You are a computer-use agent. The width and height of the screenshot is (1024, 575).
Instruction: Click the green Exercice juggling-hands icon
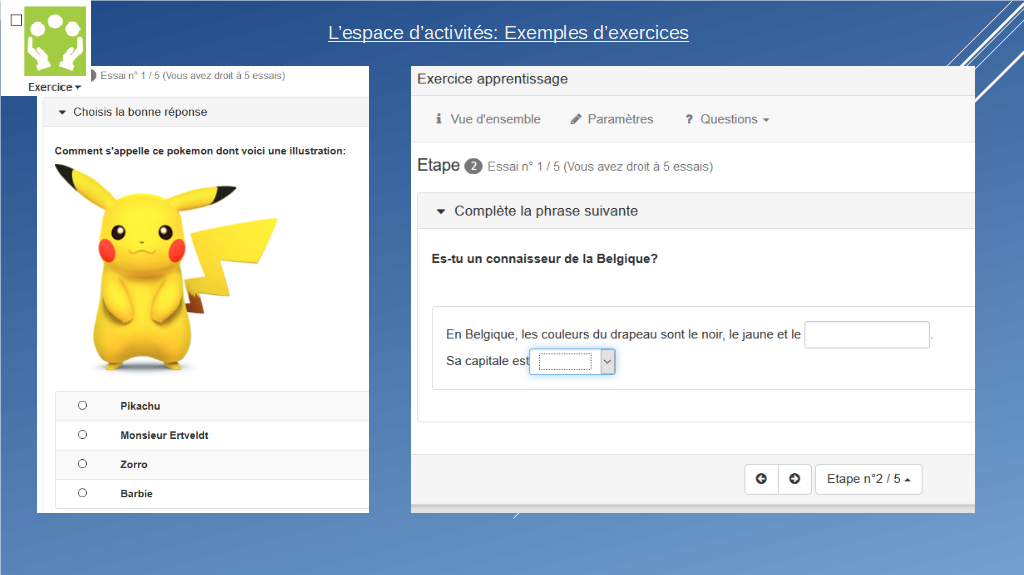pyautogui.click(x=55, y=41)
